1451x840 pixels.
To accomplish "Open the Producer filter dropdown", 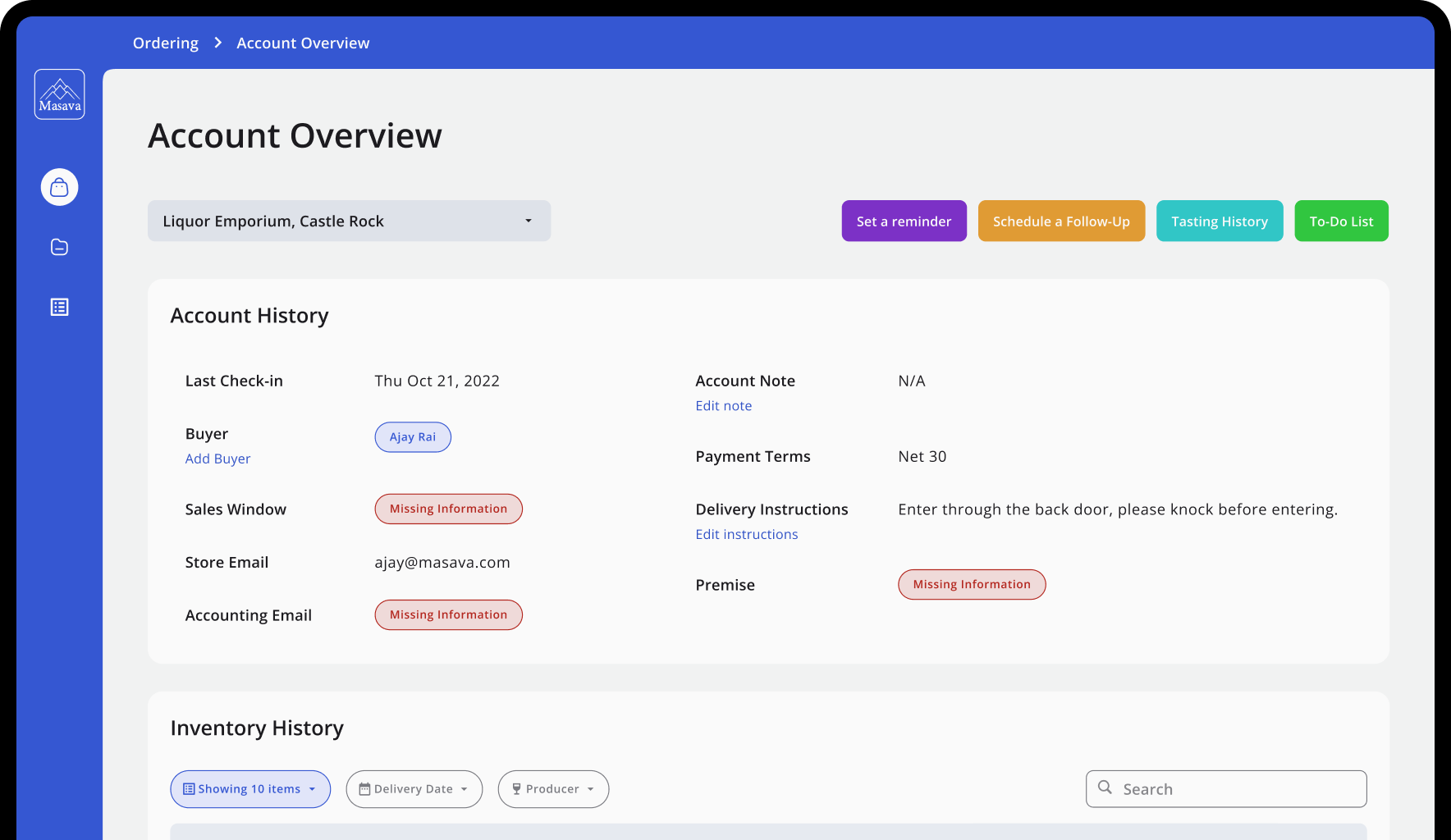I will point(553,789).
